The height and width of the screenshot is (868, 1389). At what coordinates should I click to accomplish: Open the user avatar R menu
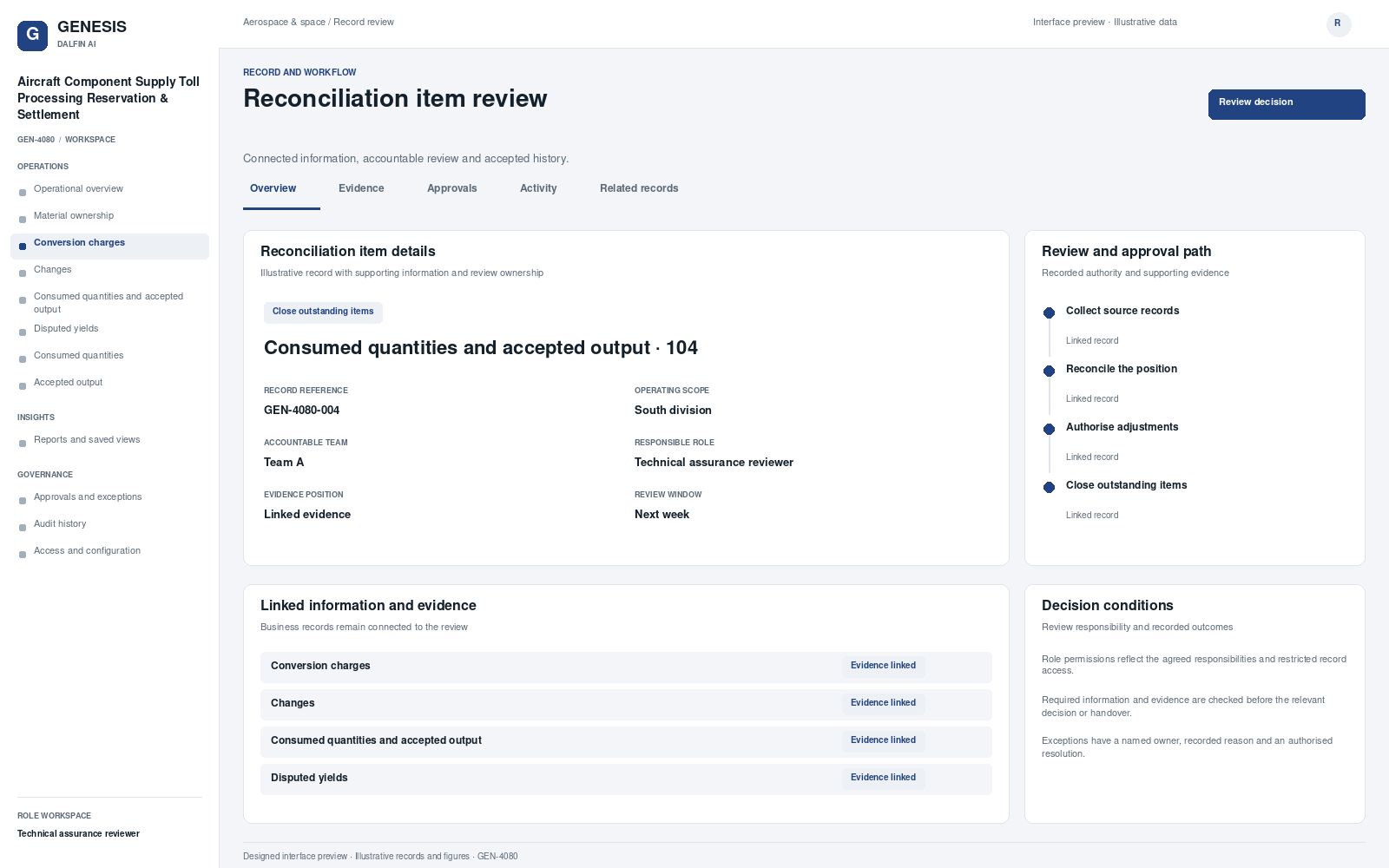pos(1339,24)
